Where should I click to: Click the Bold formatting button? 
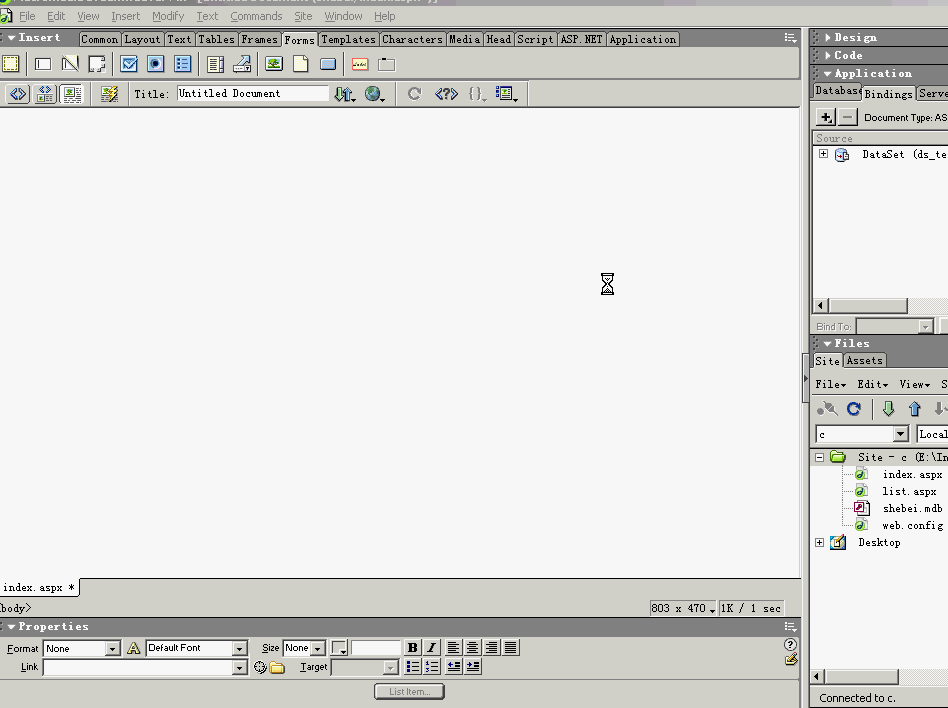click(412, 648)
